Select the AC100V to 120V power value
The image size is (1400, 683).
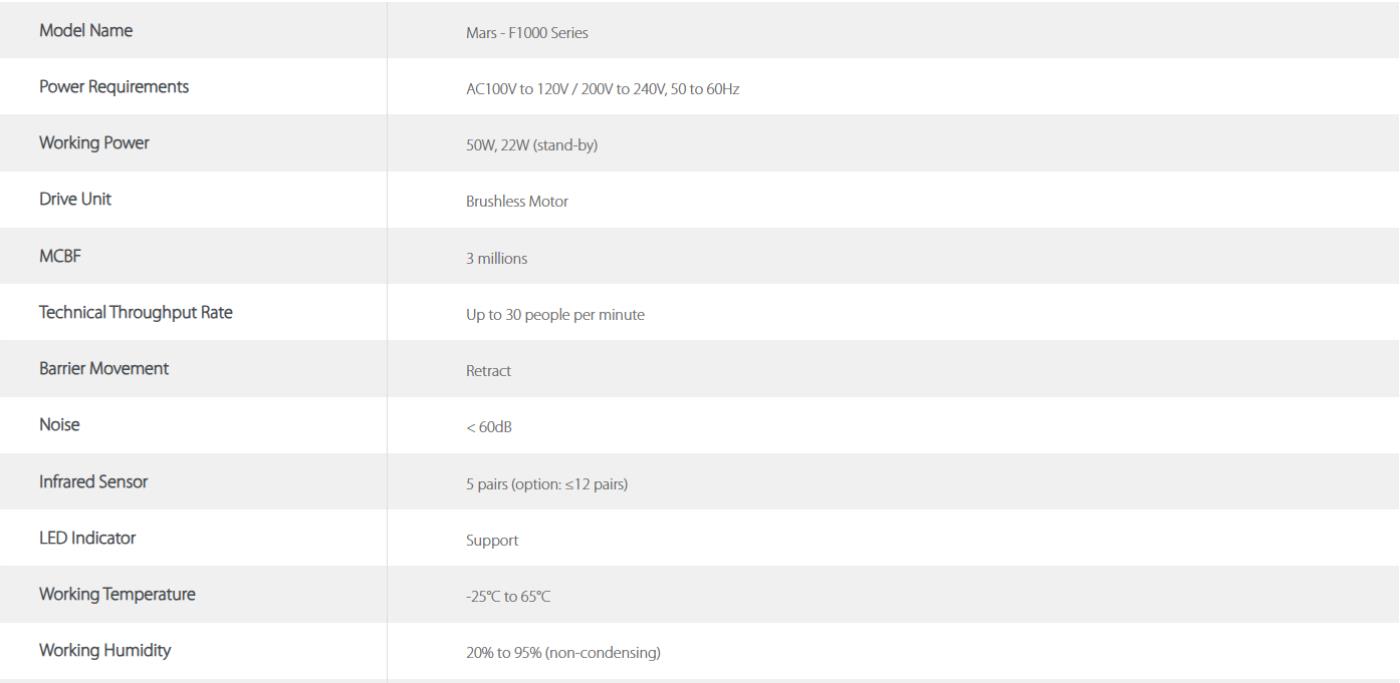tap(596, 89)
